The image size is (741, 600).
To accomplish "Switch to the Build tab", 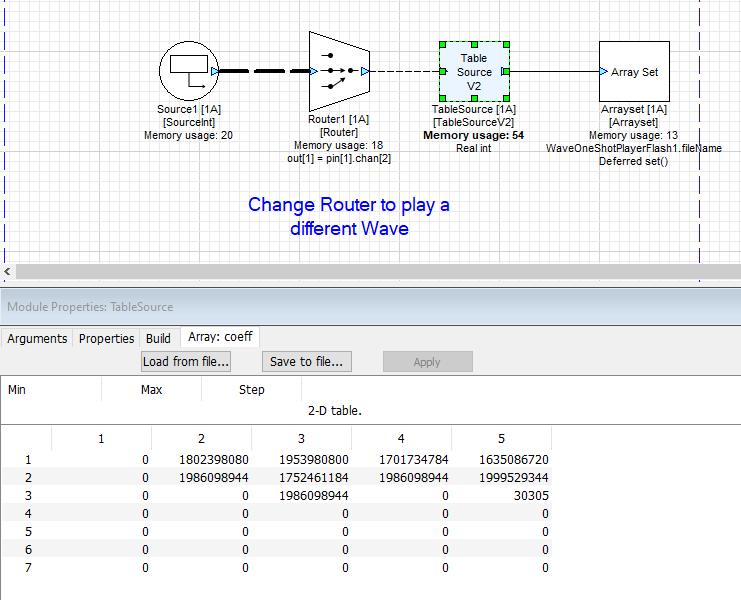I will 158,338.
